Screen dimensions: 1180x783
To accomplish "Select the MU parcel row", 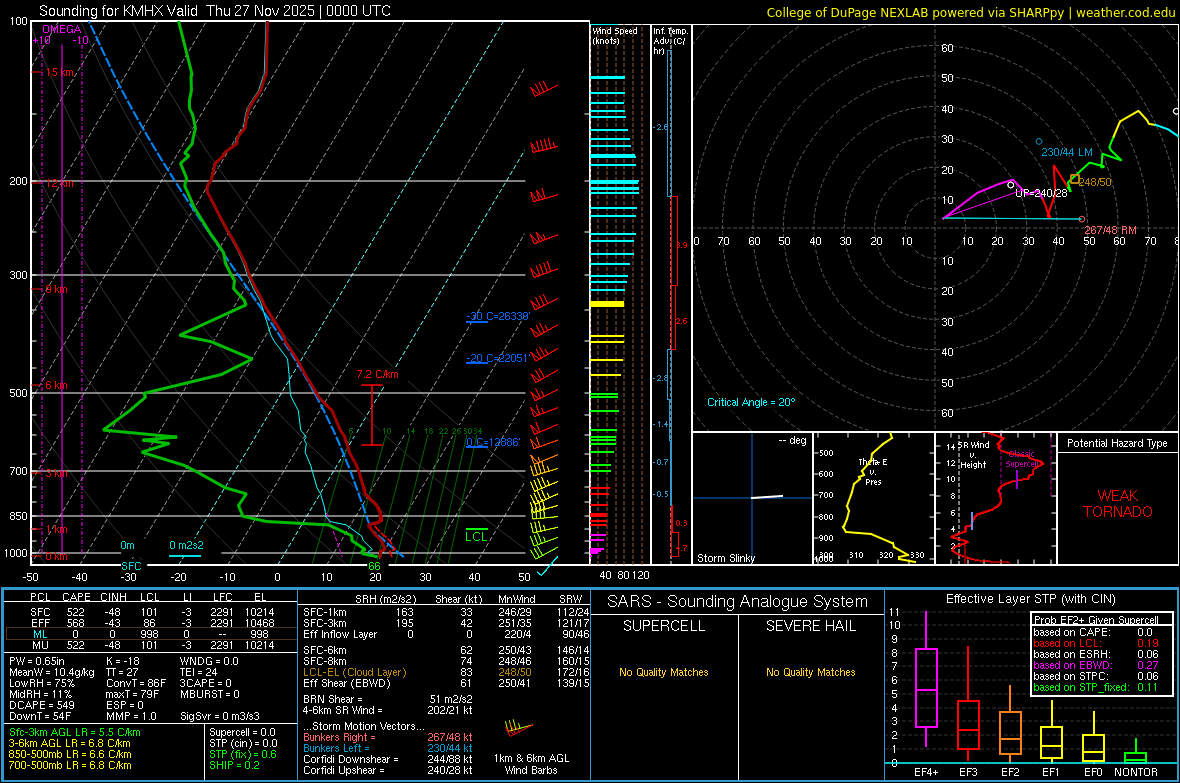I will 151,645.
